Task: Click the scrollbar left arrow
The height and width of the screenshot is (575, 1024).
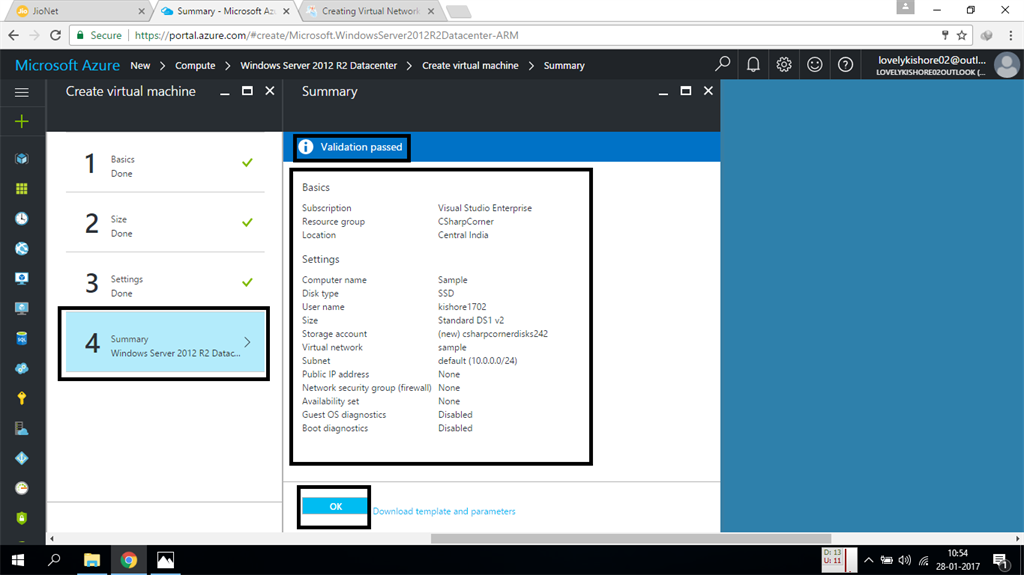Action: point(52,539)
